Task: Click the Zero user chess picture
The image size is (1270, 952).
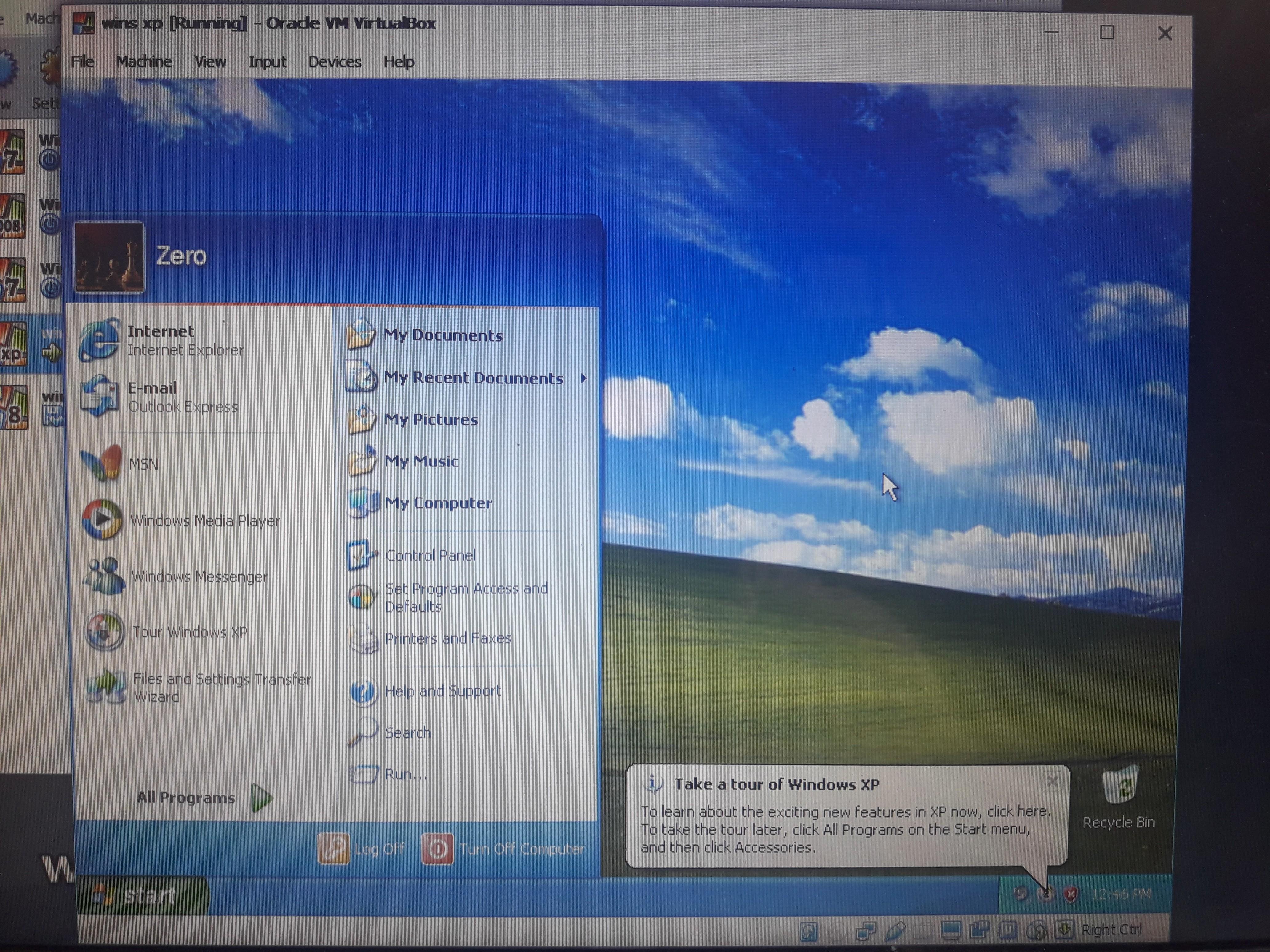Action: pos(109,257)
